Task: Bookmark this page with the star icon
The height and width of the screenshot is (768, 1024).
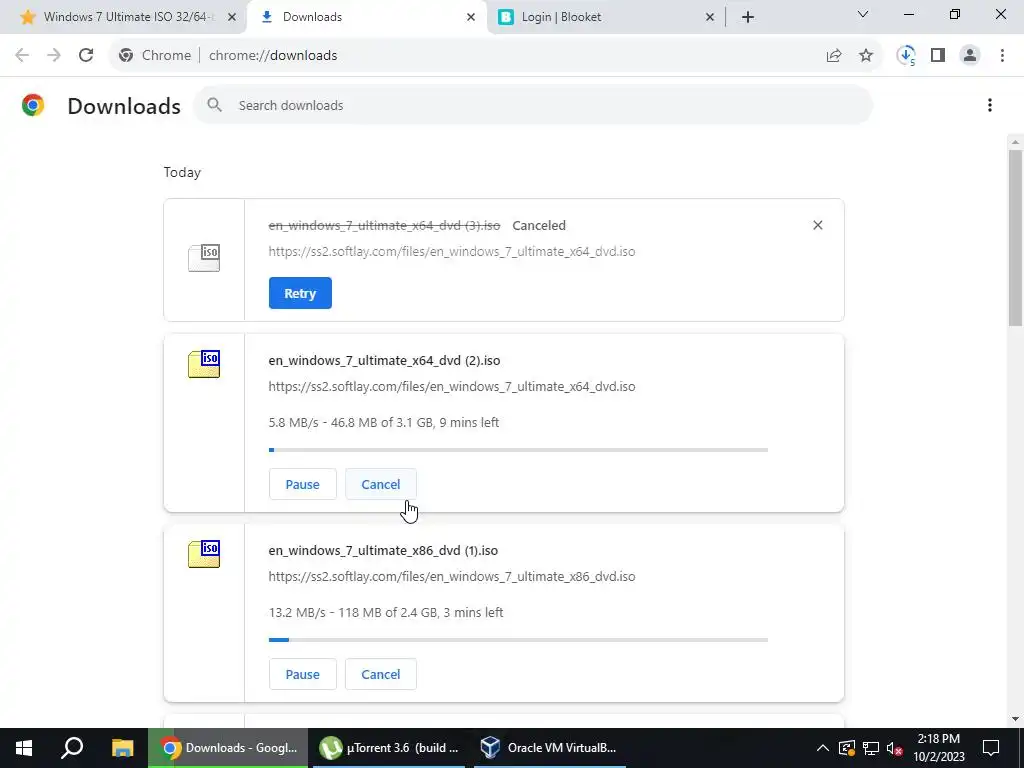Action: tap(866, 56)
